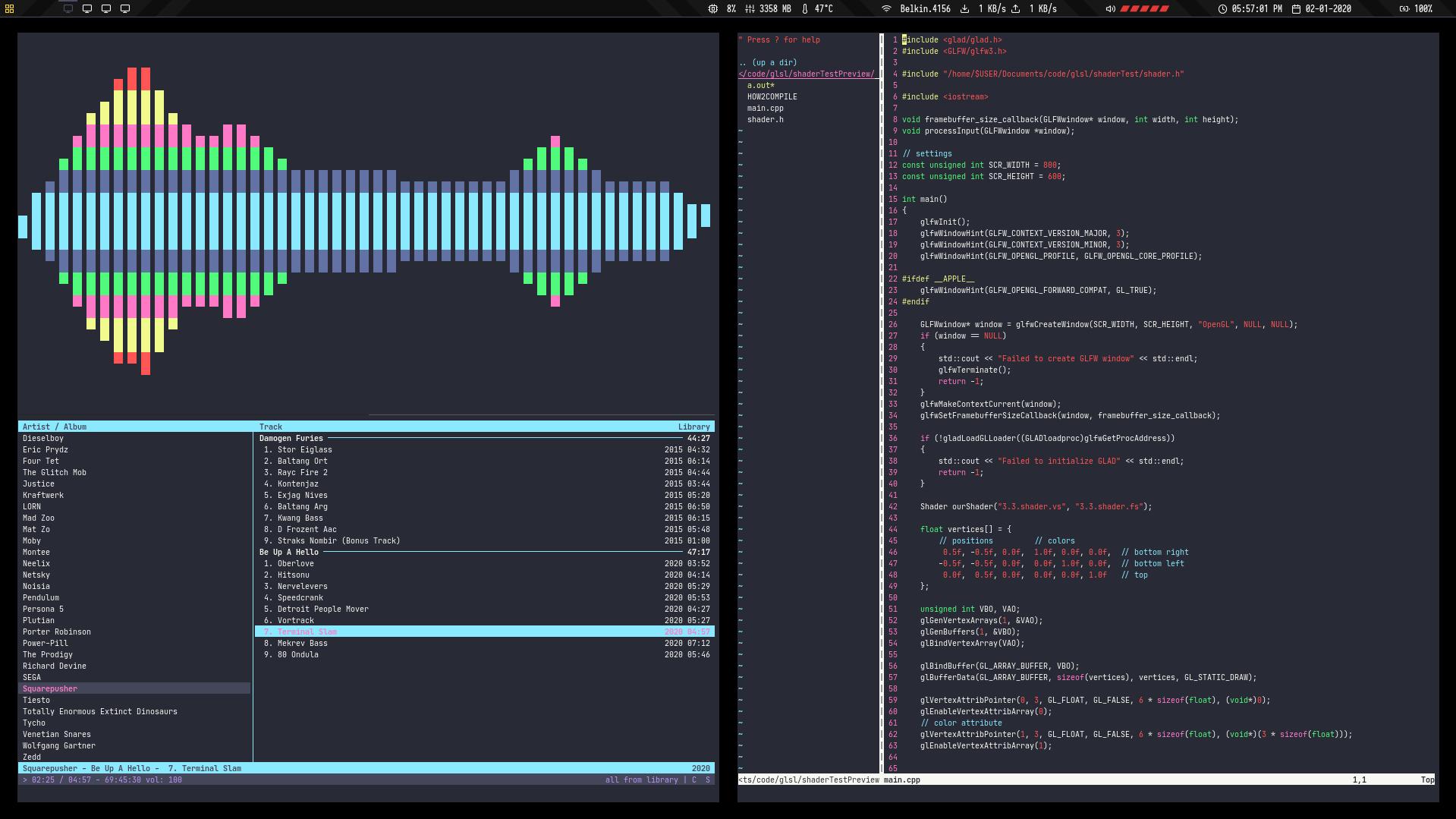The height and width of the screenshot is (819, 1456).
Task: Click the 05:57:01 PM time display
Action: point(1256,9)
